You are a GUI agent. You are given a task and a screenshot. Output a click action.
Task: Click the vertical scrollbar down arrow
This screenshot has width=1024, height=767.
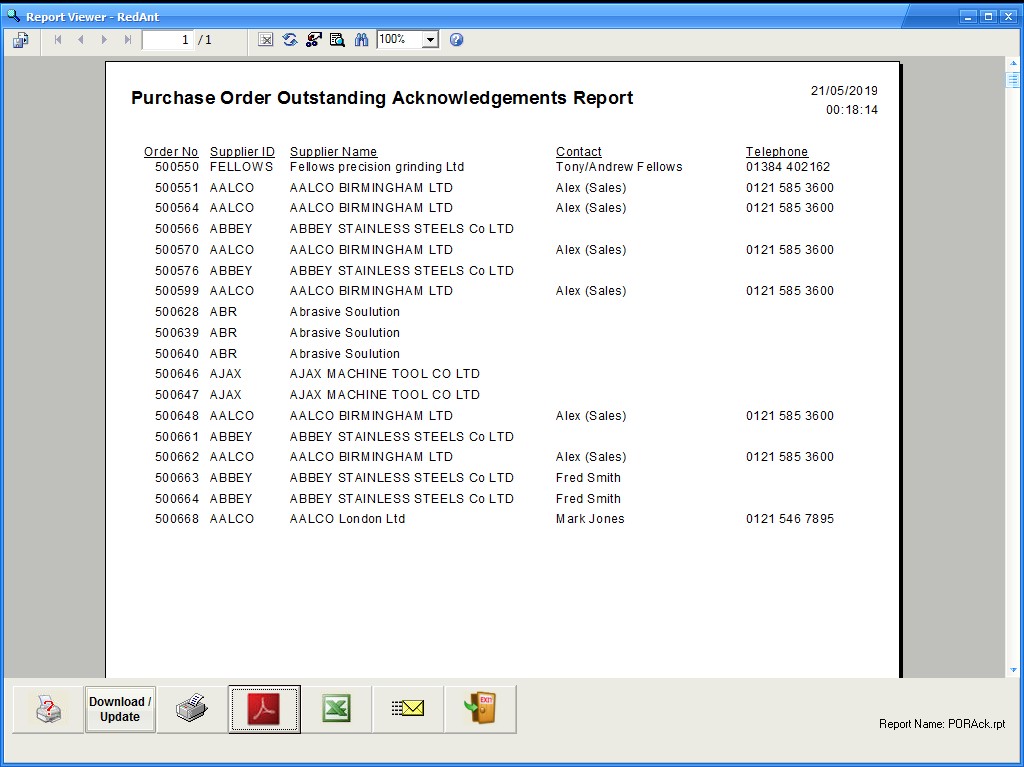pos(1013,670)
